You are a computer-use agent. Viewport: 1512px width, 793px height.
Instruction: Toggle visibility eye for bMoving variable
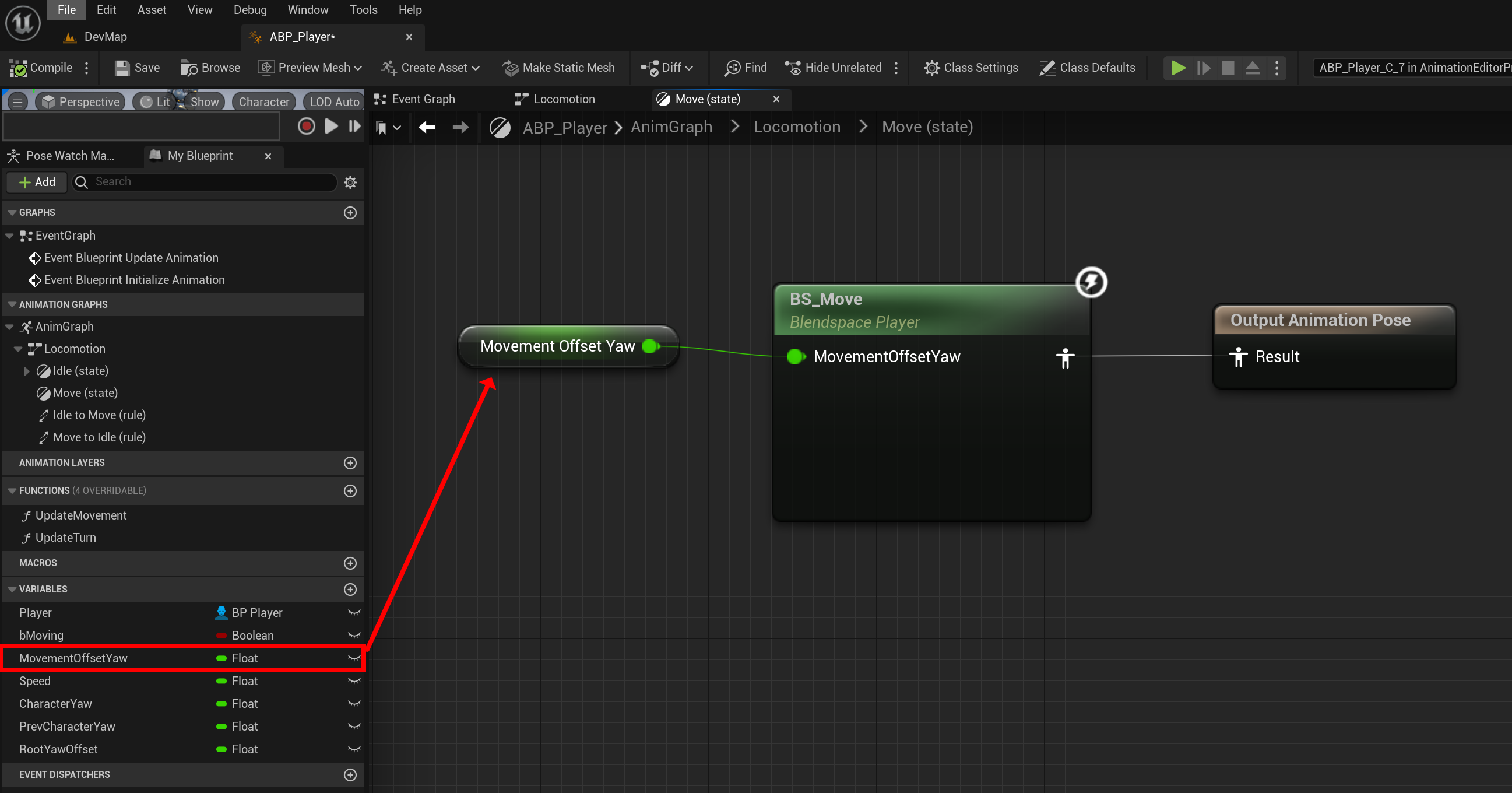pyautogui.click(x=354, y=635)
